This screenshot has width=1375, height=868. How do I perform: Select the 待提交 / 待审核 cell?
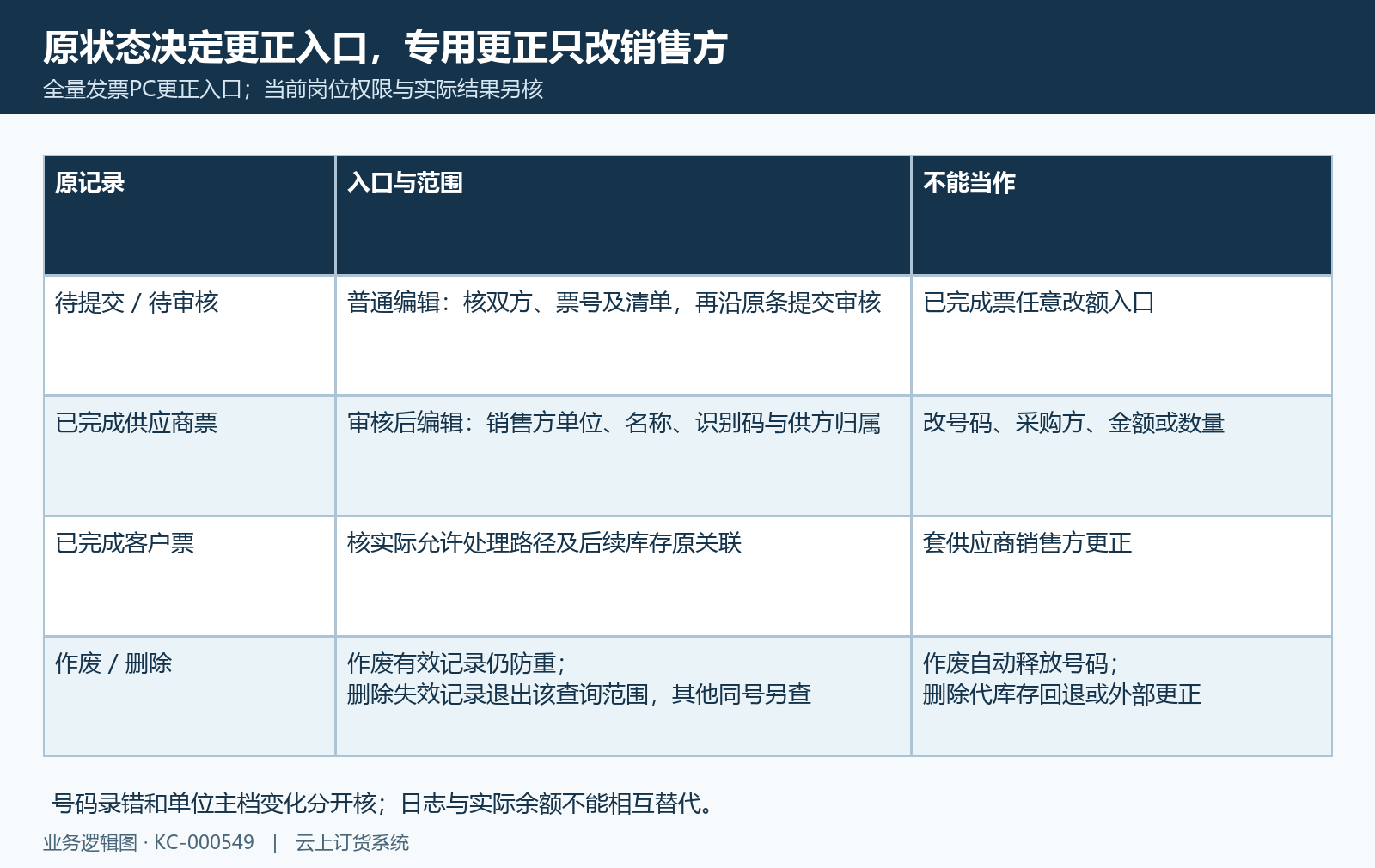point(190,335)
